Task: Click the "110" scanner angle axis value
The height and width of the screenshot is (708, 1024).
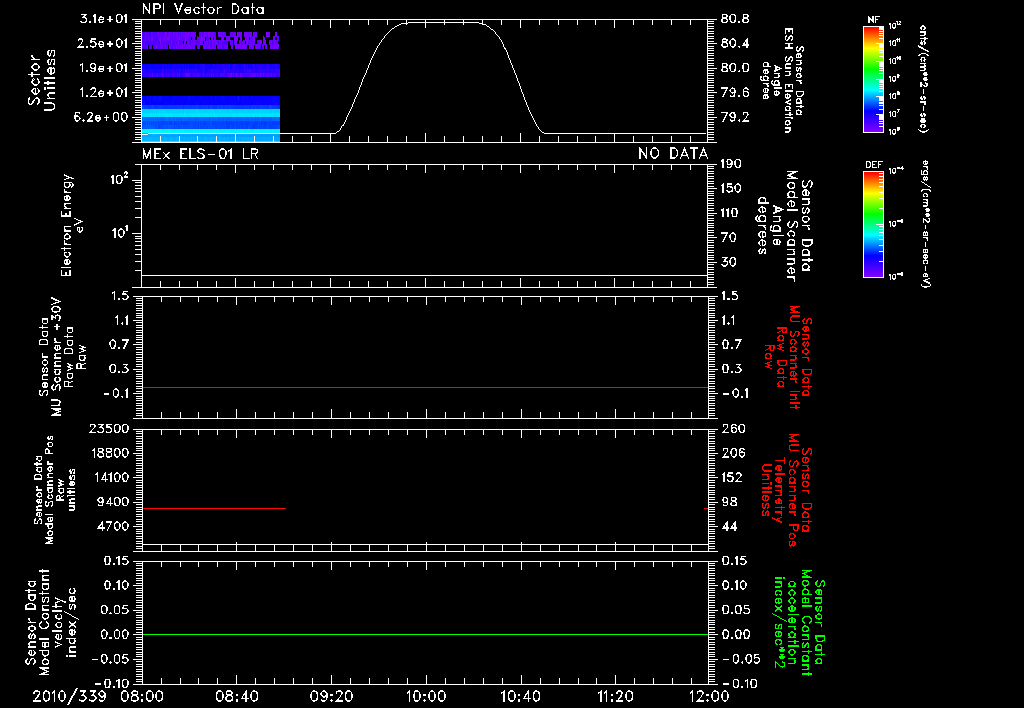Action: (x=731, y=213)
